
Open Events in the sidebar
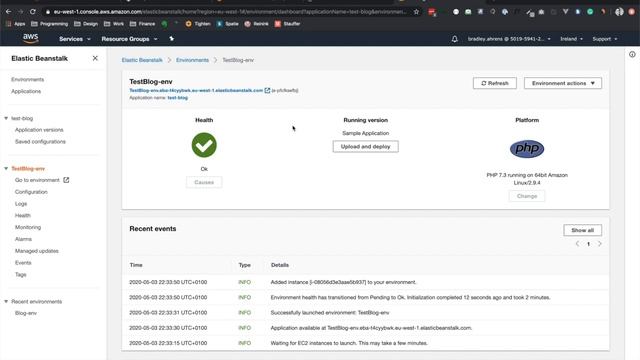pyautogui.click(x=23, y=263)
